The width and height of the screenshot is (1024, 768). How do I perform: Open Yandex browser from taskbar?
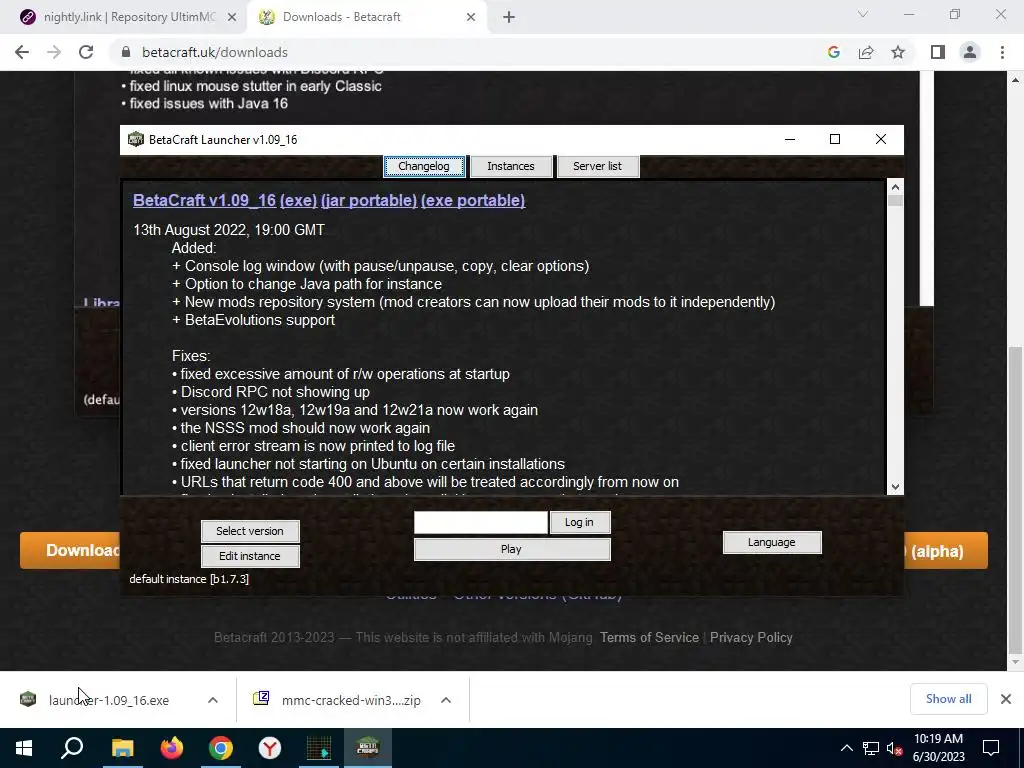coord(270,748)
